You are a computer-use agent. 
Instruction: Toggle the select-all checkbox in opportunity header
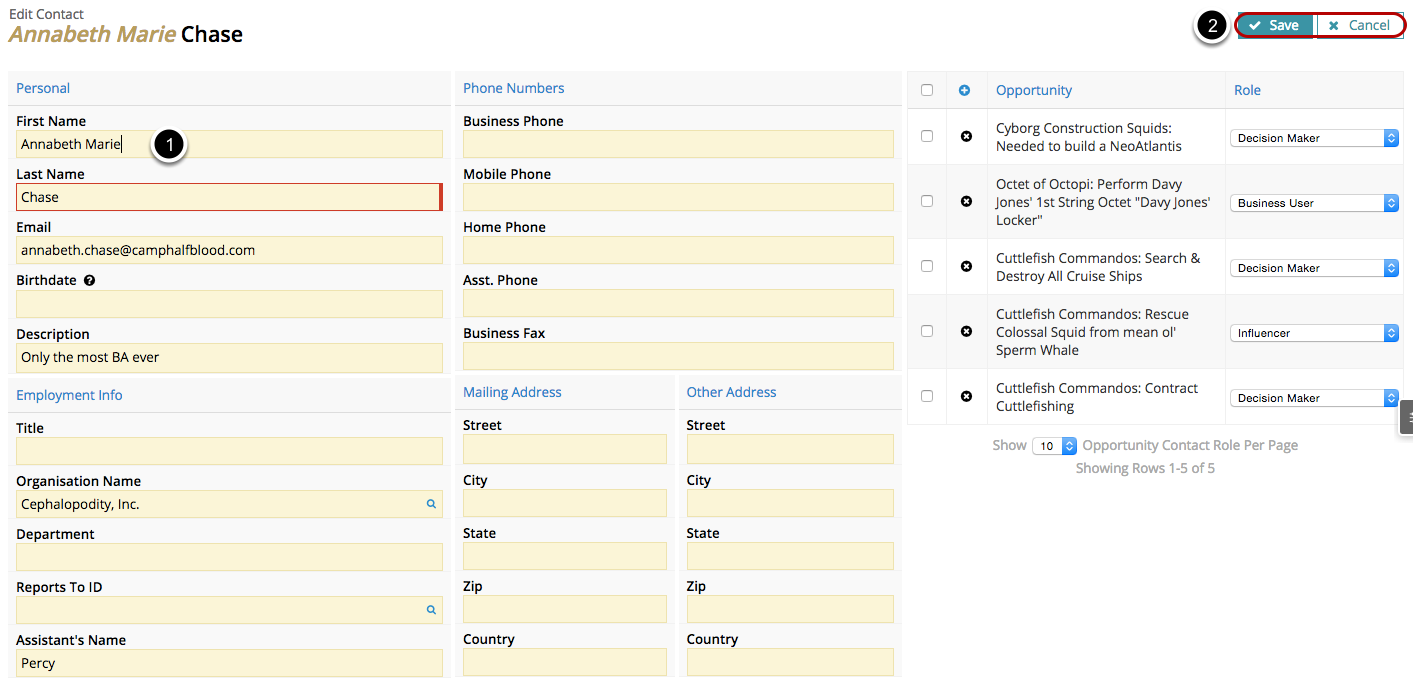pyautogui.click(x=927, y=90)
